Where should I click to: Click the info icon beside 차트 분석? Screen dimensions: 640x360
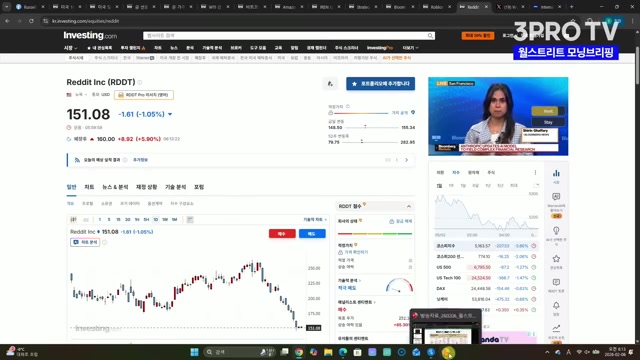point(104,242)
